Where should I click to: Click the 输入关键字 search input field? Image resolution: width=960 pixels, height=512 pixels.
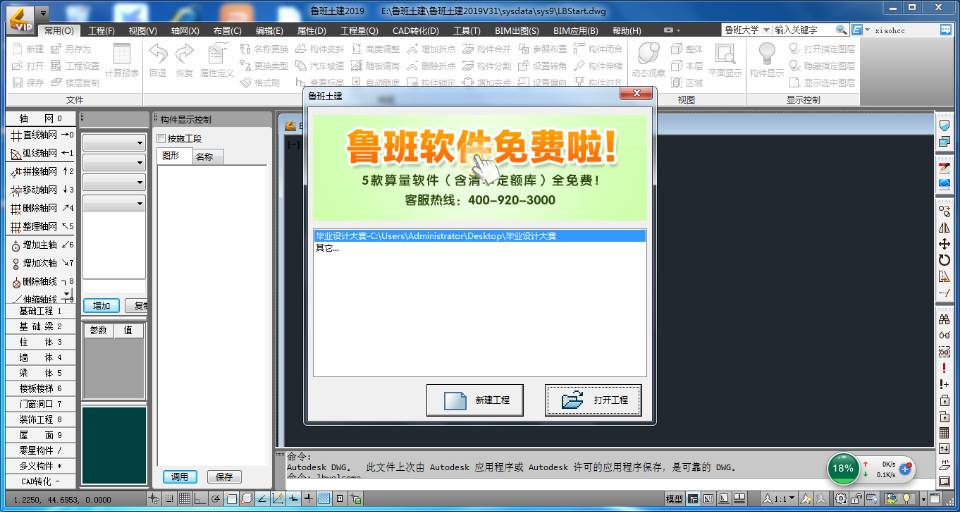[804, 30]
